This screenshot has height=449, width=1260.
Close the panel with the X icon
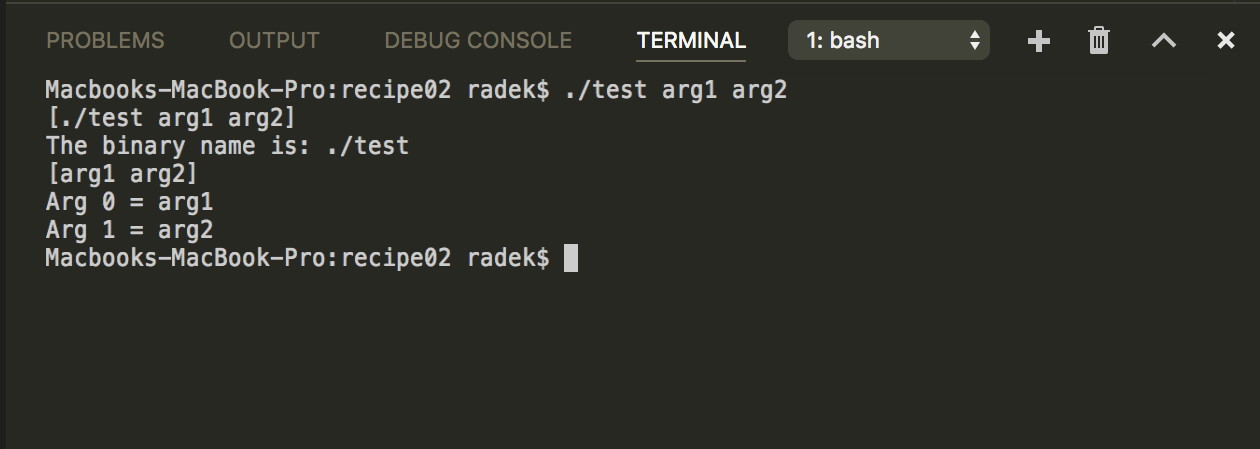tap(1225, 41)
